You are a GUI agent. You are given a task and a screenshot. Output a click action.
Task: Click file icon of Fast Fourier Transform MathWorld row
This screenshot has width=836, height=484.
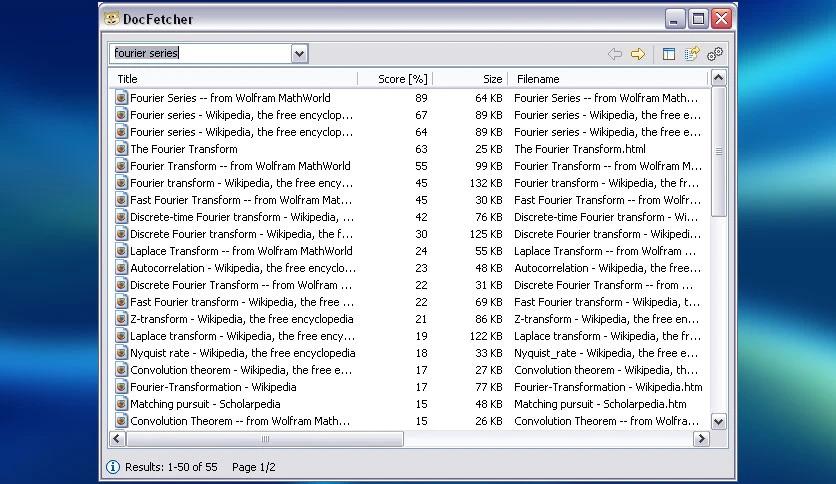point(122,200)
